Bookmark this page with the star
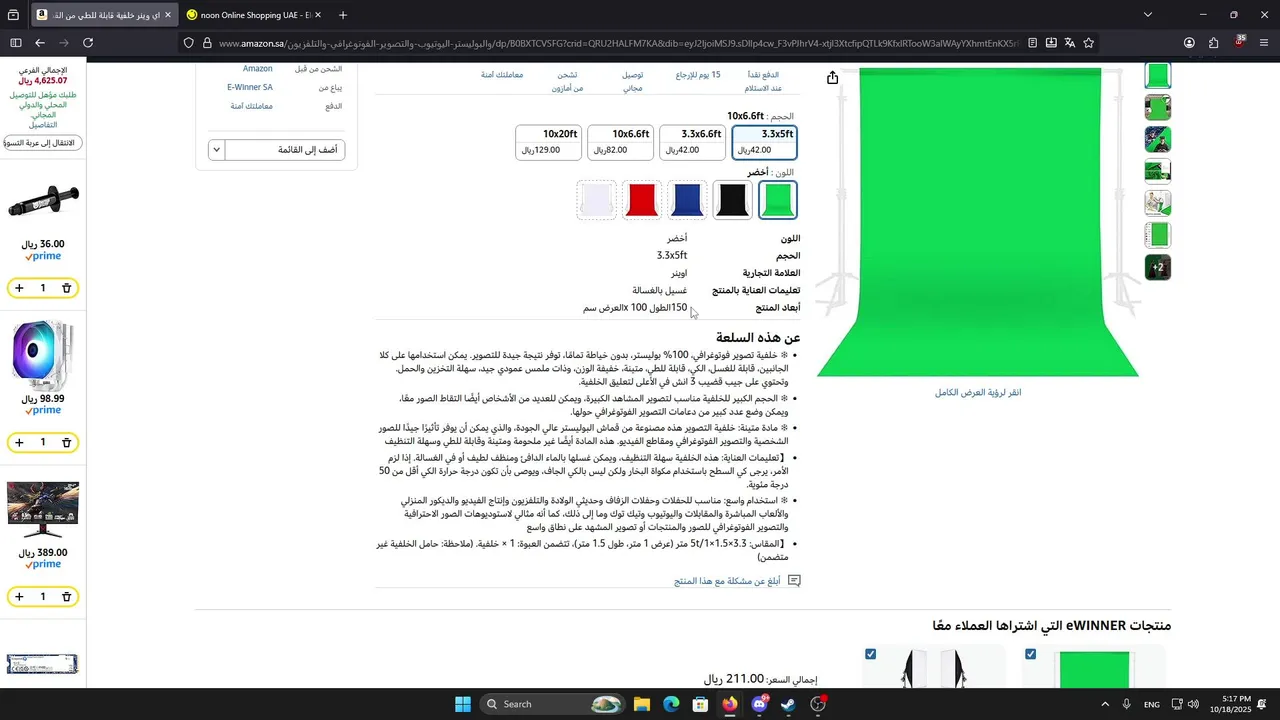The height and width of the screenshot is (720, 1280). pos(1089,43)
